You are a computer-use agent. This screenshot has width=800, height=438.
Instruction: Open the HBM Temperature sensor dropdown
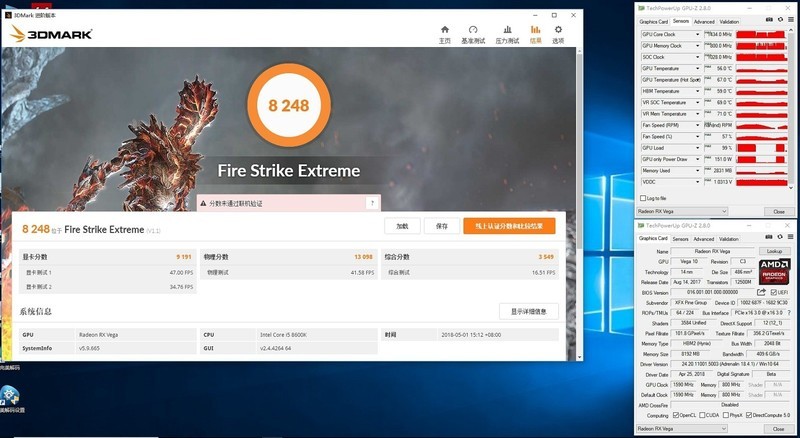[697, 91]
